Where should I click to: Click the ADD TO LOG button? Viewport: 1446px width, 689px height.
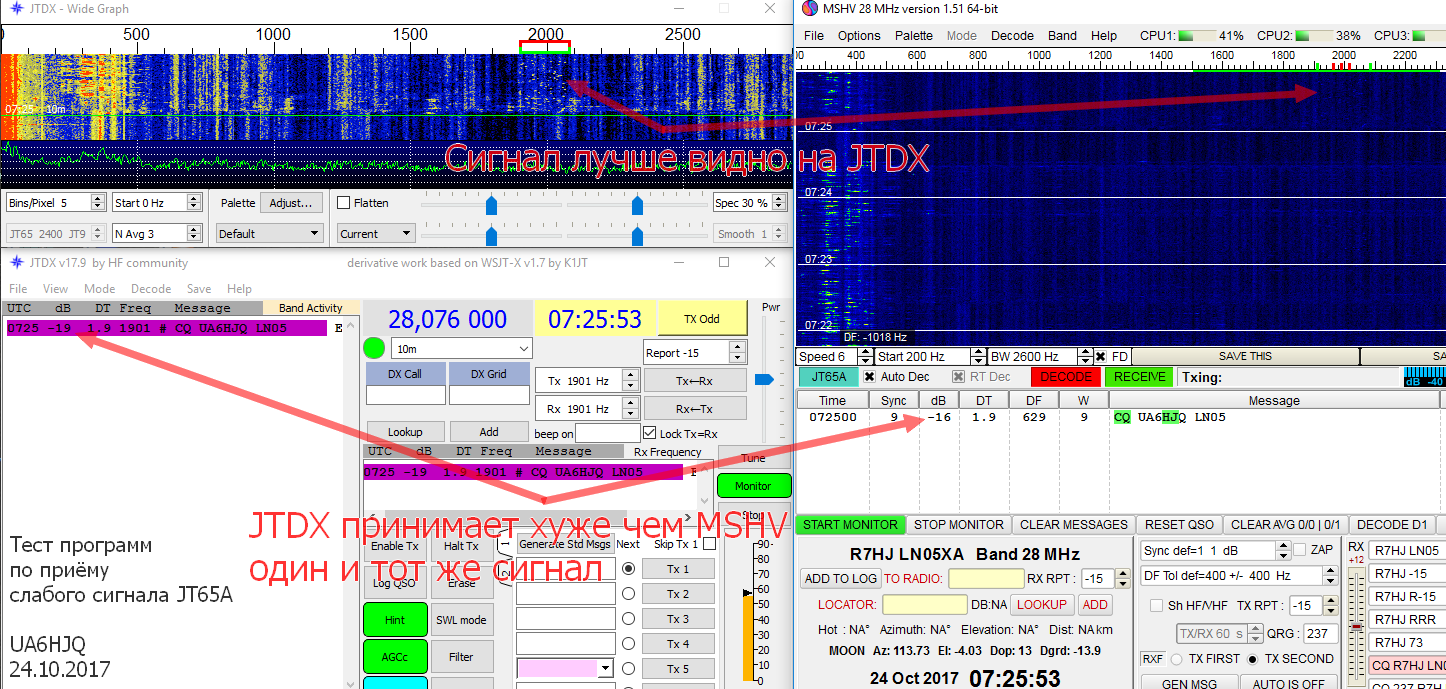[840, 579]
